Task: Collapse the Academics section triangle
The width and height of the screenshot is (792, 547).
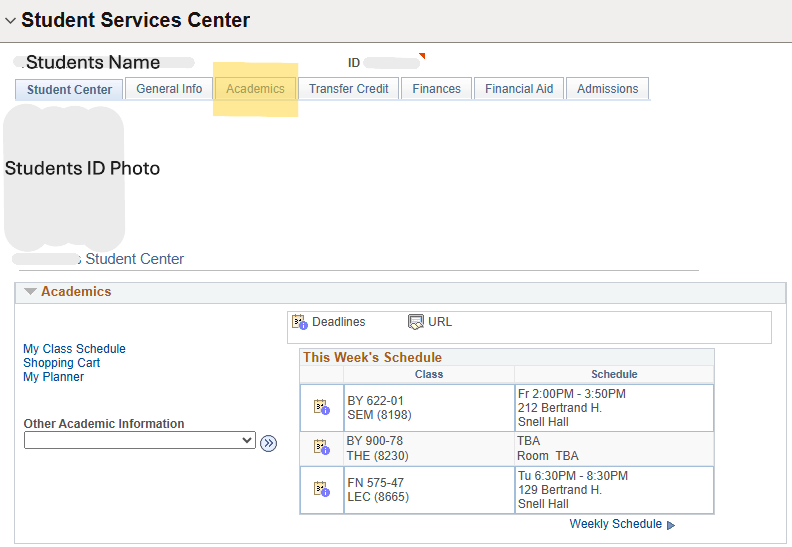Action: [x=30, y=292]
